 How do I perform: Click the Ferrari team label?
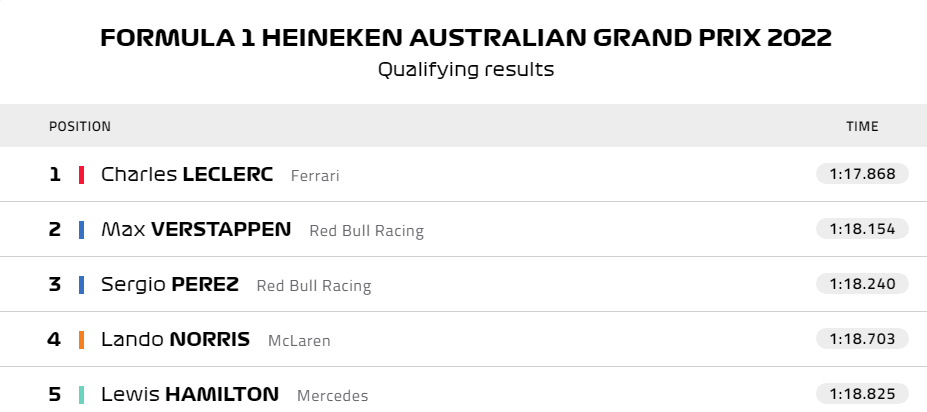point(315,176)
